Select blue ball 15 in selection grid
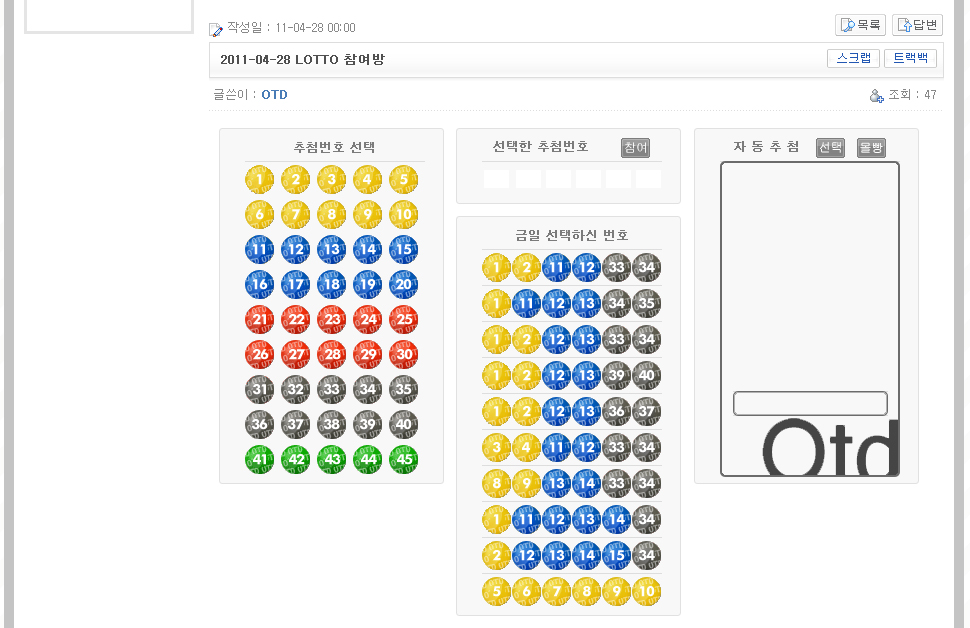 (403, 249)
